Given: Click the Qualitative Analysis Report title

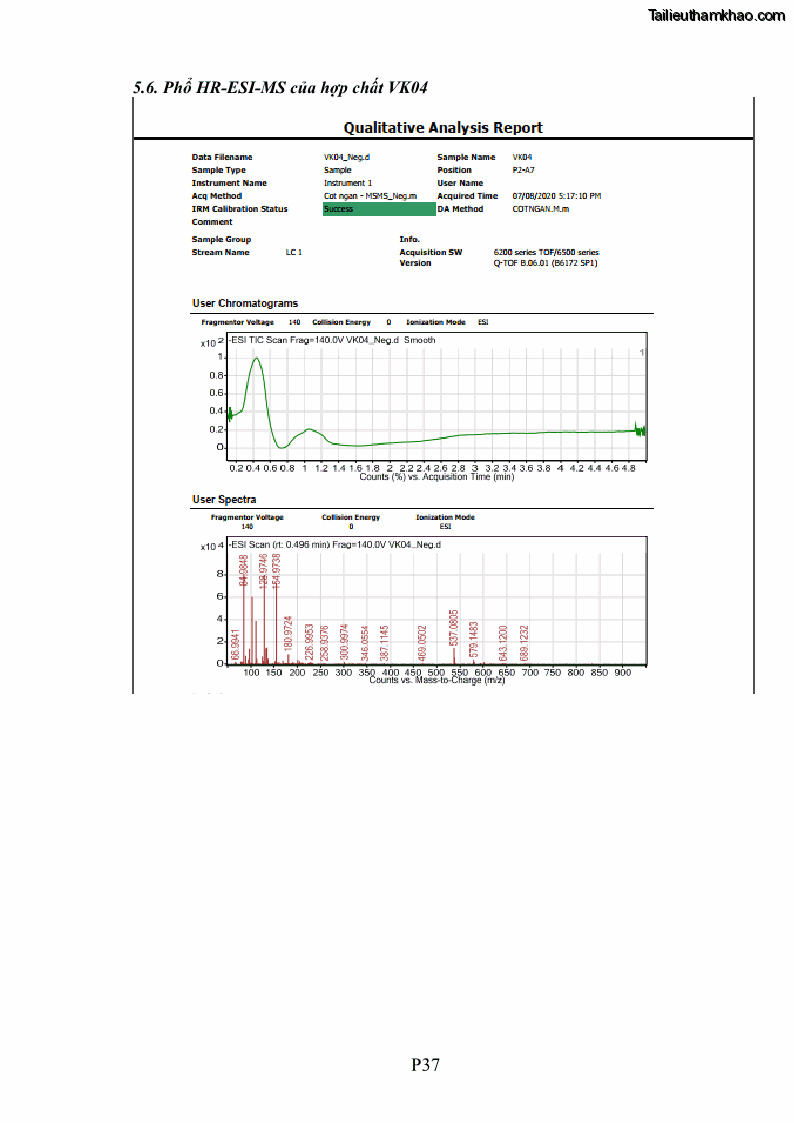Looking at the screenshot, I should coord(443,127).
